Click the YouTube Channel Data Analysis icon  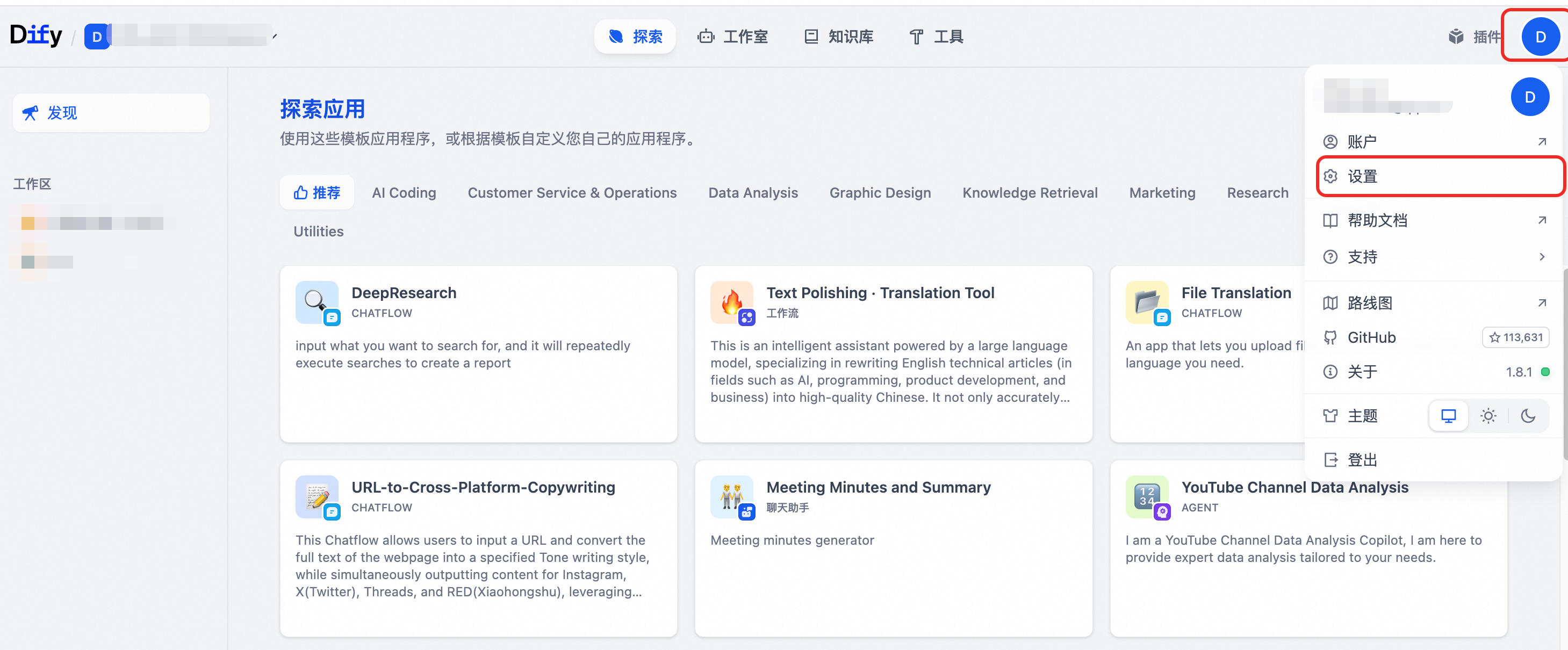tap(1146, 496)
